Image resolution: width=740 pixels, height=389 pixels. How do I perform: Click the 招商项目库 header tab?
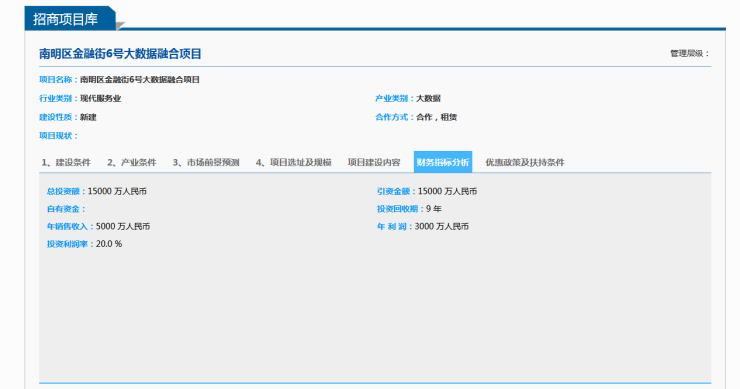coord(70,19)
